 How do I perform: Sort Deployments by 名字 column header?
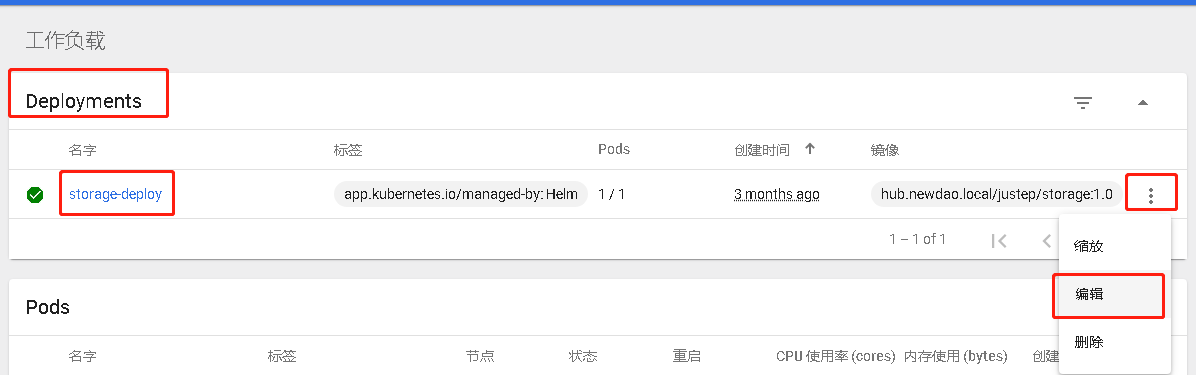click(x=82, y=150)
